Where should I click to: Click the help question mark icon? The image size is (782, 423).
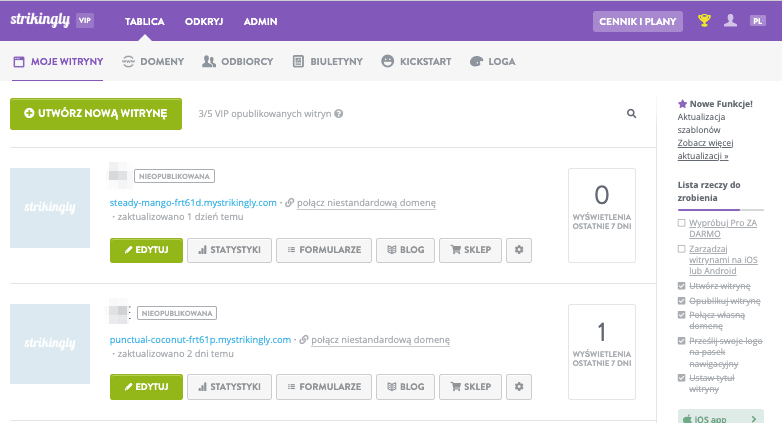click(339, 114)
